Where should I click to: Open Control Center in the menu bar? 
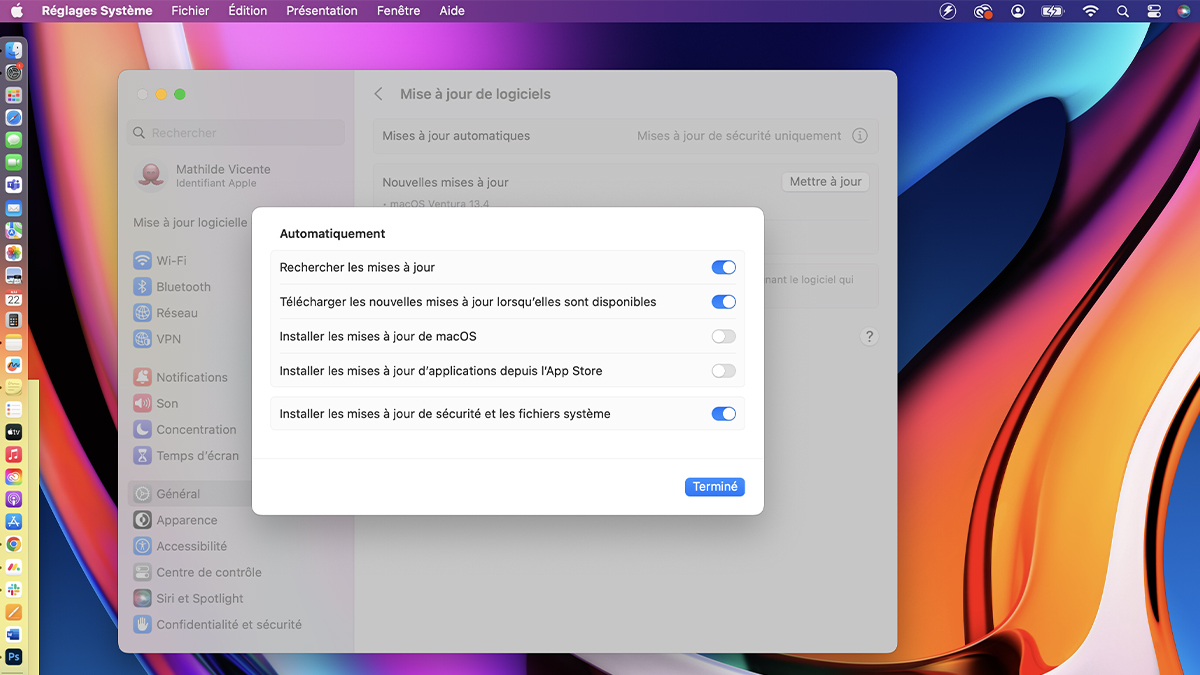(x=1154, y=11)
